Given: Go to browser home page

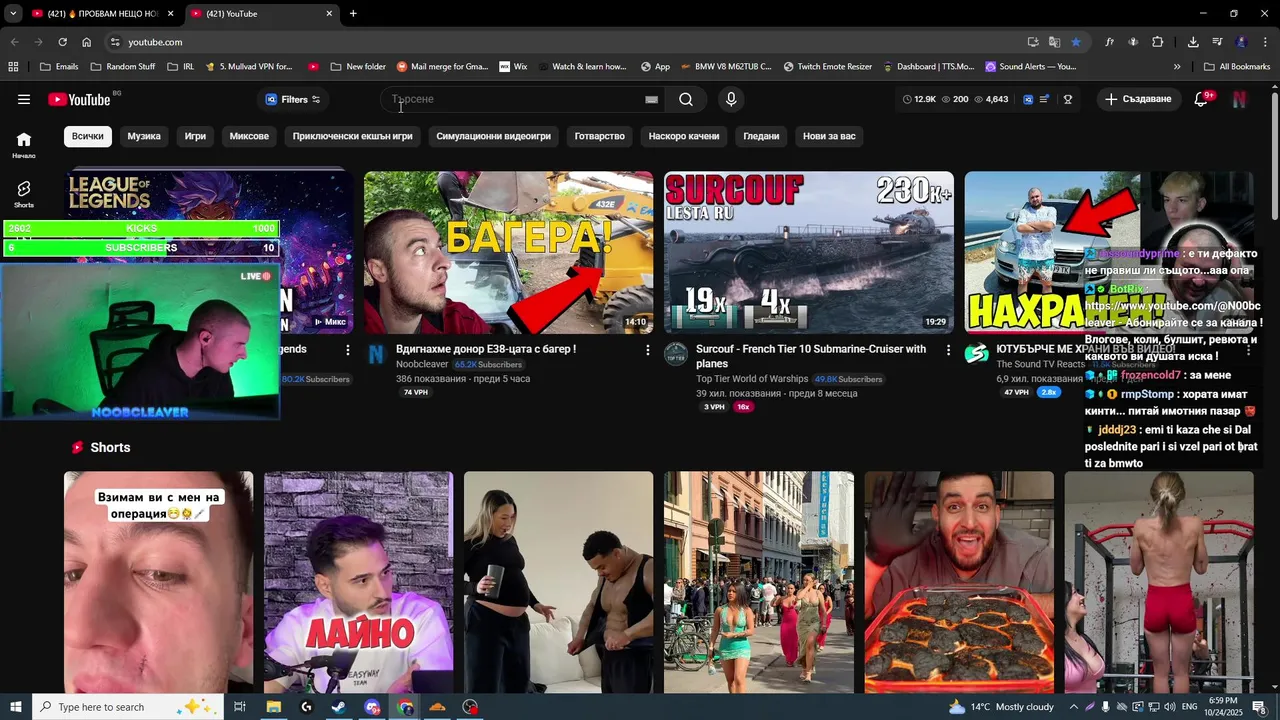Looking at the screenshot, I should point(86,42).
